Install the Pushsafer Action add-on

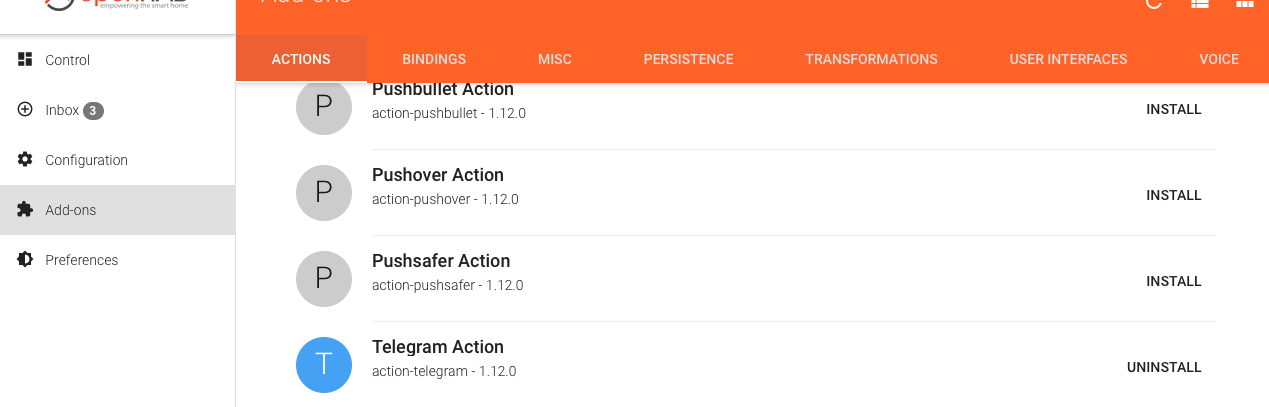coord(1173,281)
